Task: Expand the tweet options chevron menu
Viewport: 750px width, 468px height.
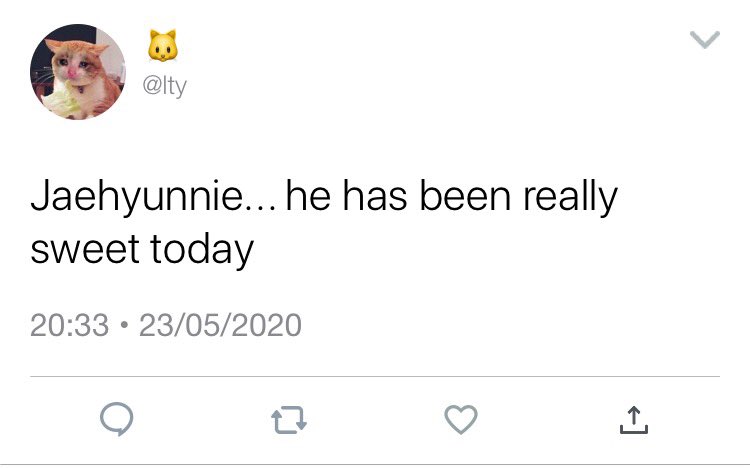Action: 705,40
